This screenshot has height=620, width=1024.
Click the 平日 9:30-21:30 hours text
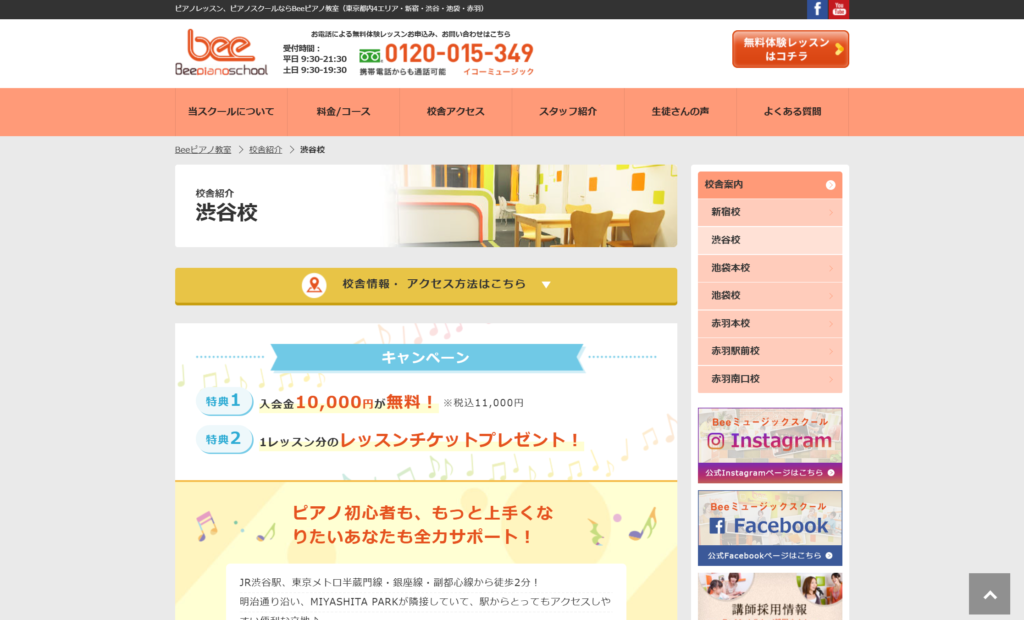pyautogui.click(x=315, y=59)
